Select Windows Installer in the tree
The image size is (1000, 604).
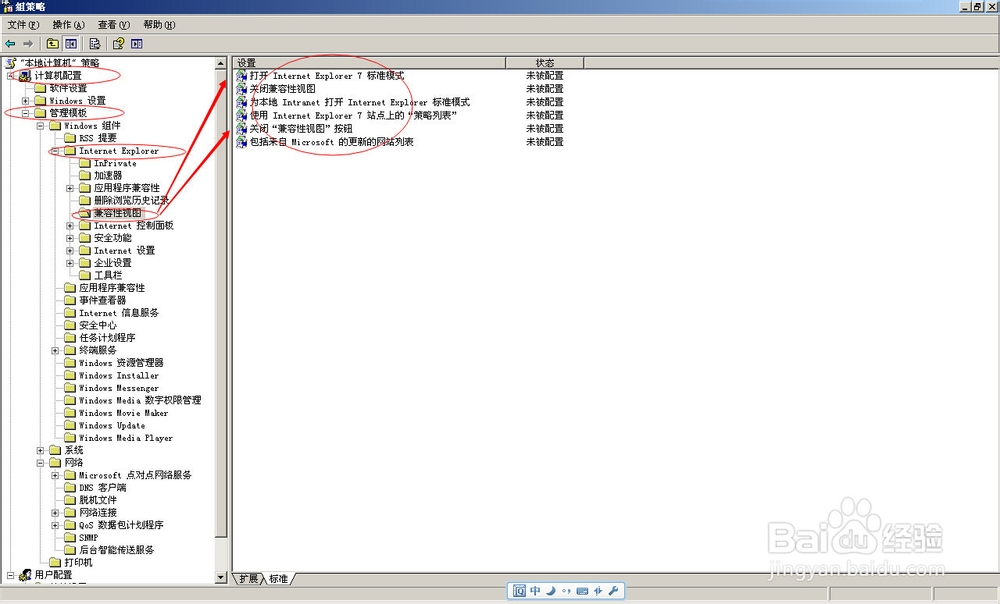coord(119,376)
